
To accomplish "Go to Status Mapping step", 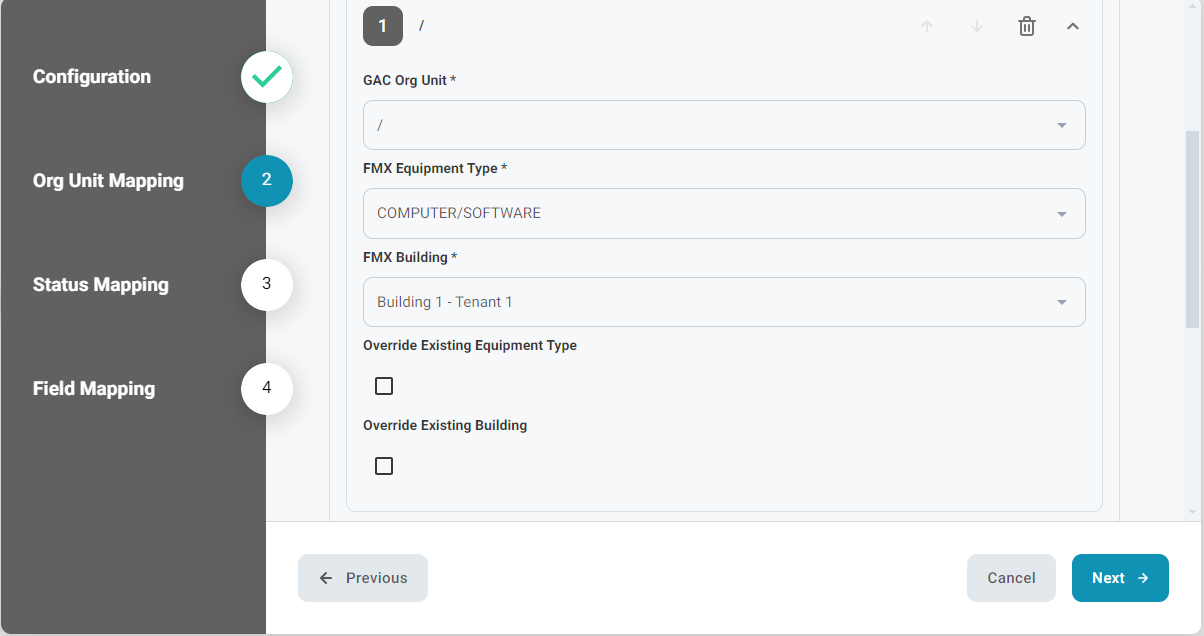I will (x=101, y=285).
